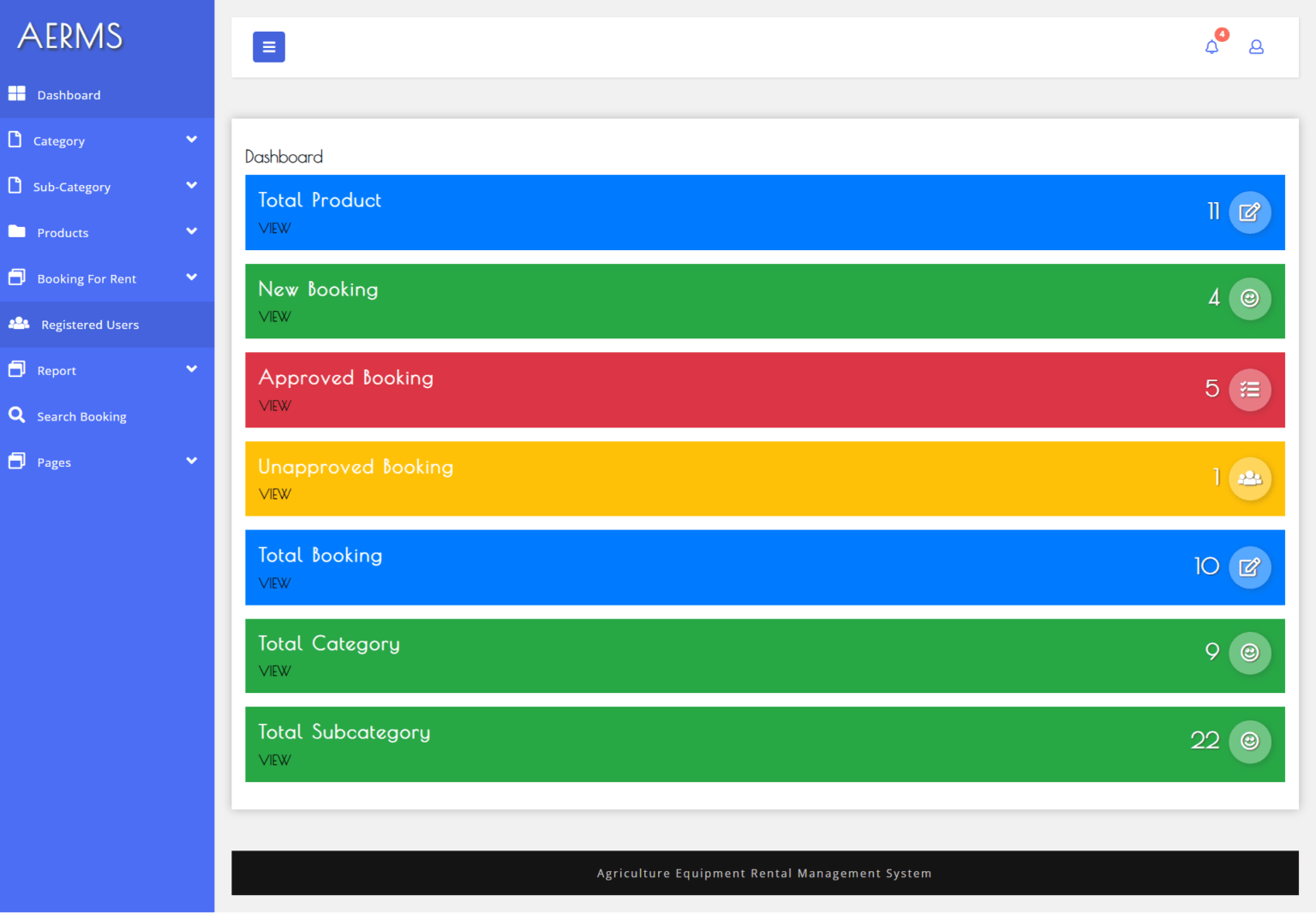Select Dashboard in the sidebar

[x=69, y=95]
